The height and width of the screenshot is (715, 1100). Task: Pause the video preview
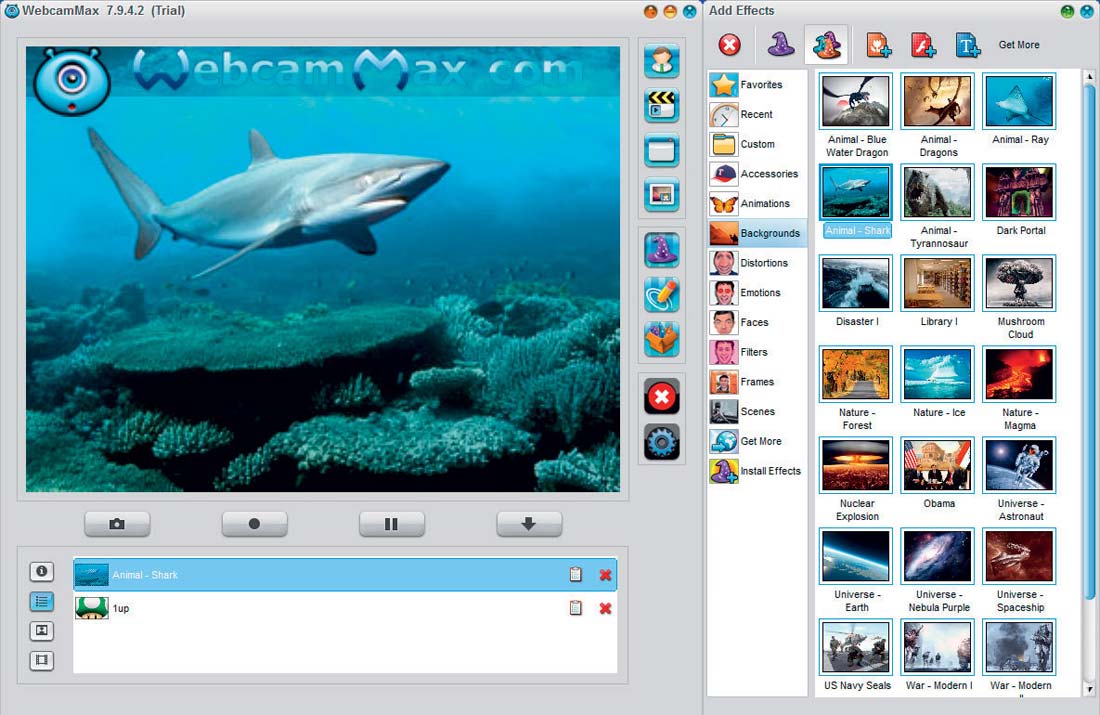pyautogui.click(x=391, y=524)
